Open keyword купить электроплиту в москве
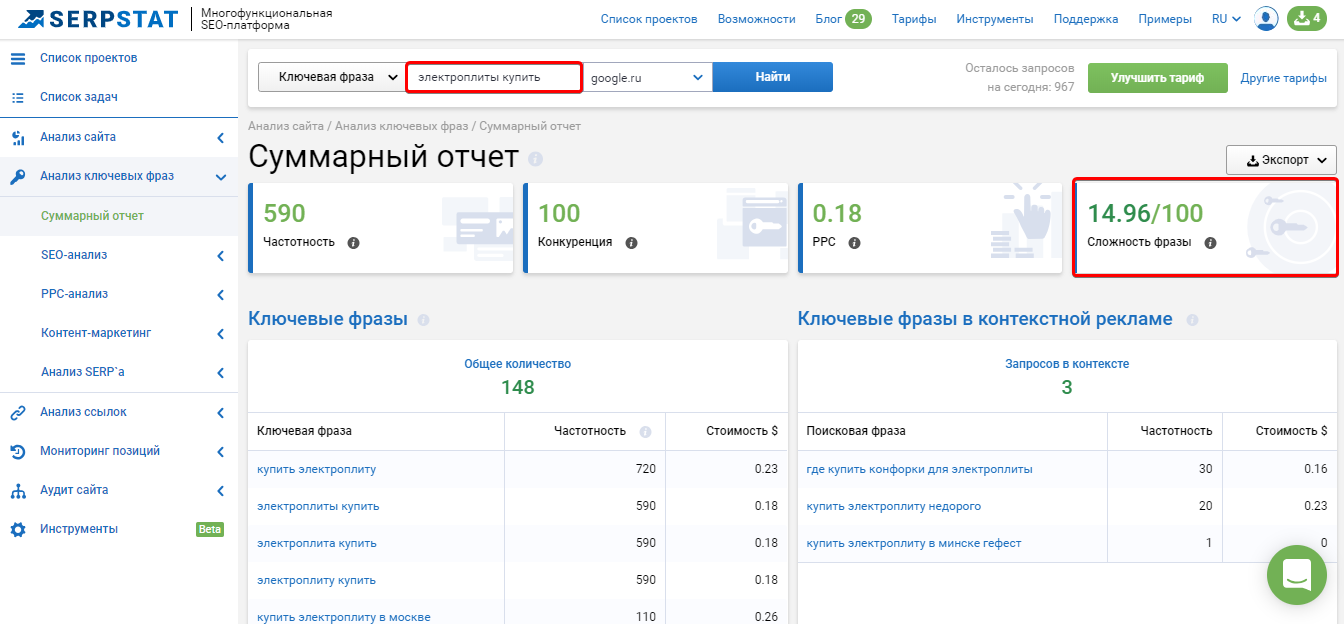The height and width of the screenshot is (624, 1344). pos(344,617)
